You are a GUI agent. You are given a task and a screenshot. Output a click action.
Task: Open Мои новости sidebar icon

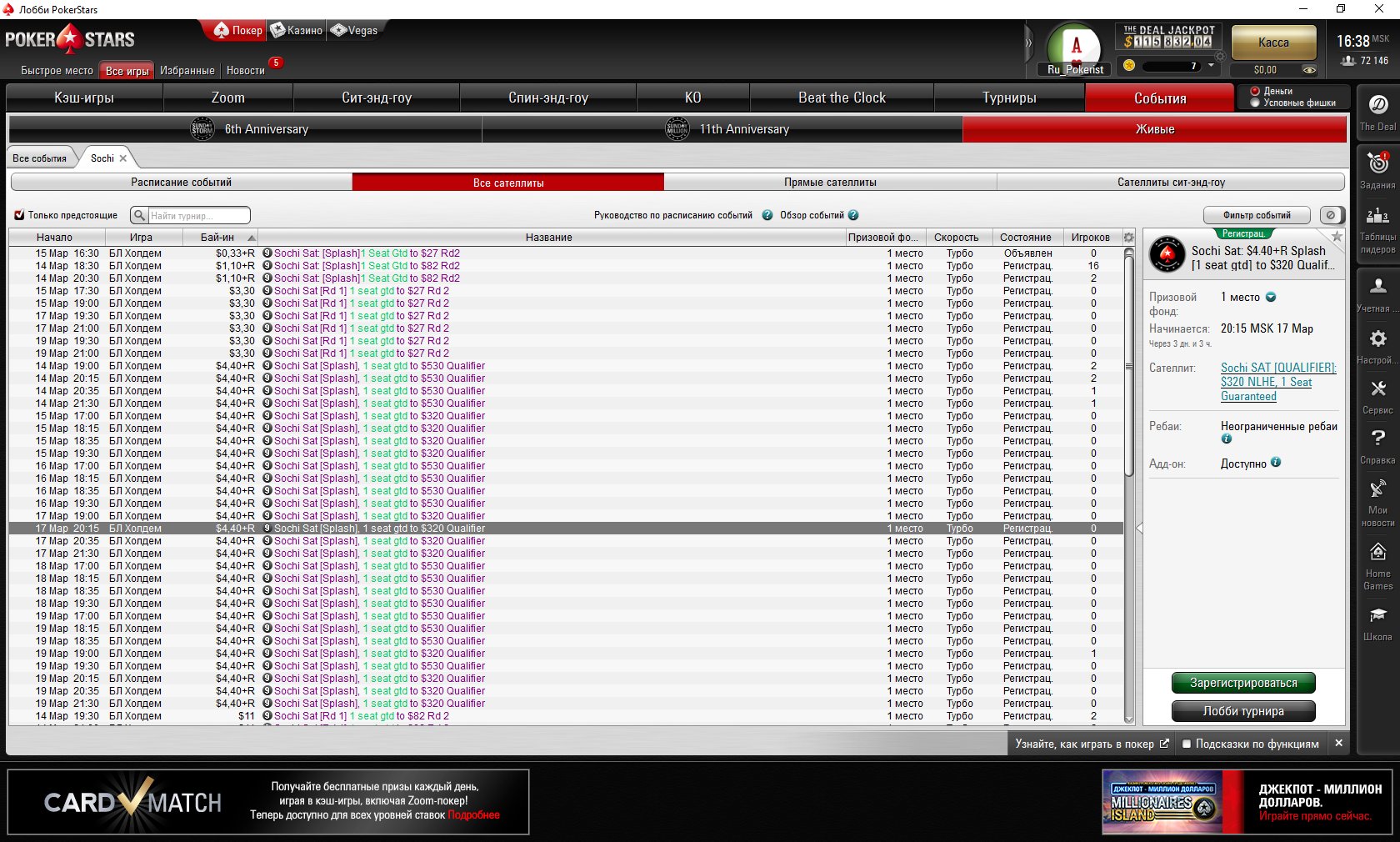point(1377,502)
